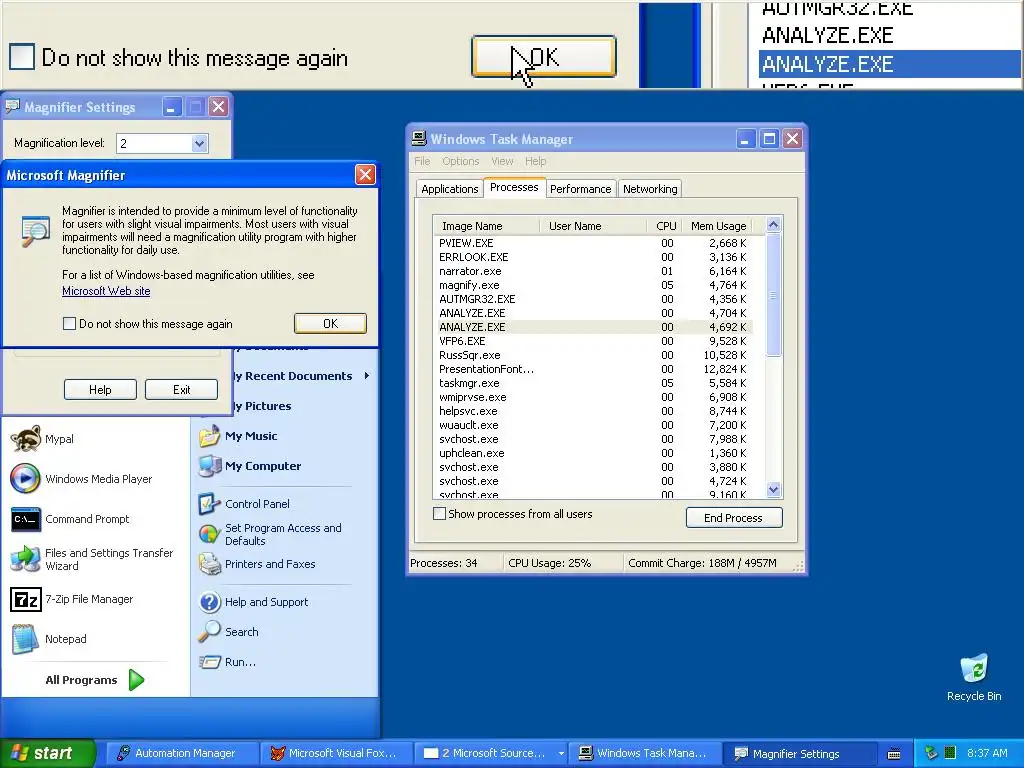The width and height of the screenshot is (1024, 768).
Task: Expand All Programs menu
Action: [x=95, y=680]
